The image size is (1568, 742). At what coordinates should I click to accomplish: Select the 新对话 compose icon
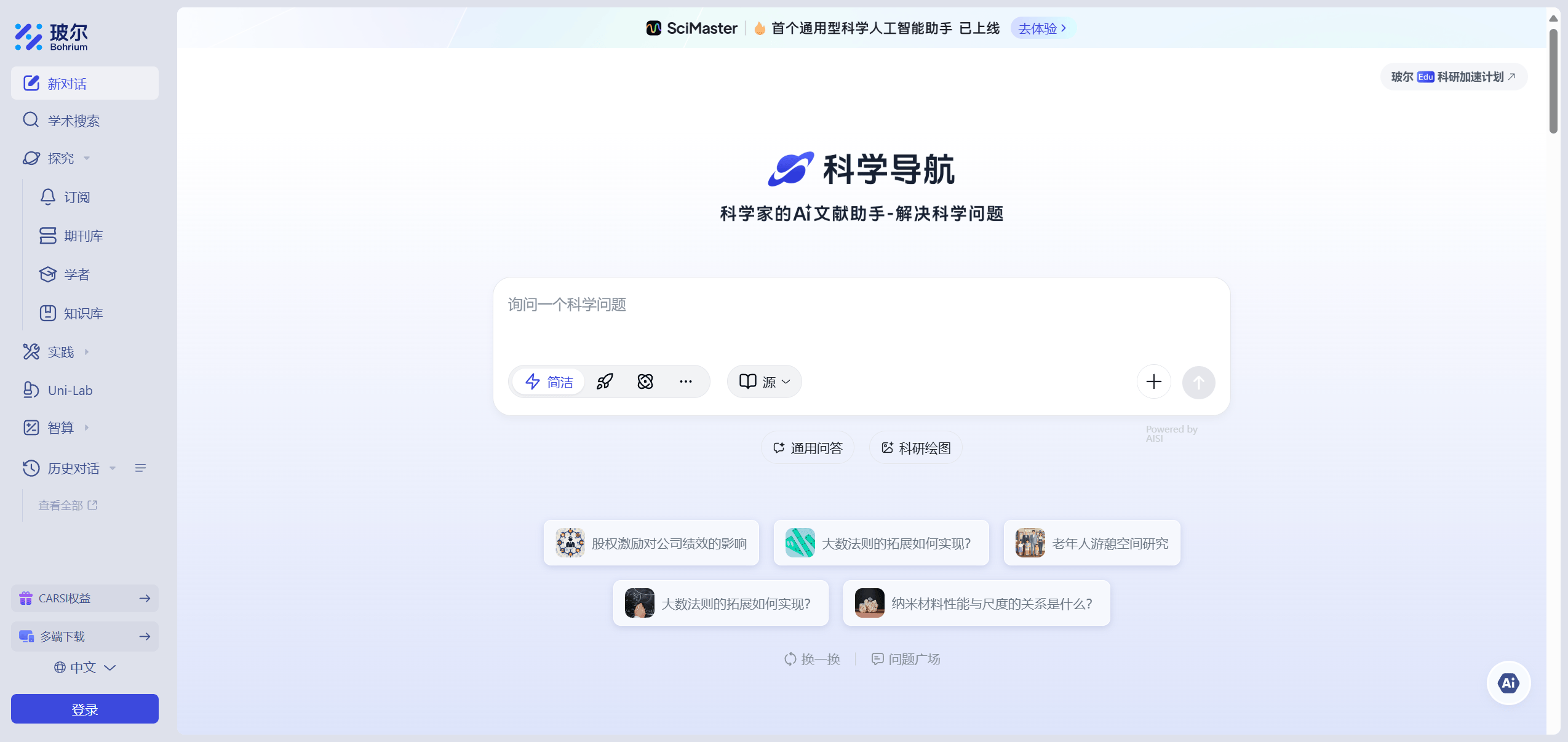click(31, 82)
